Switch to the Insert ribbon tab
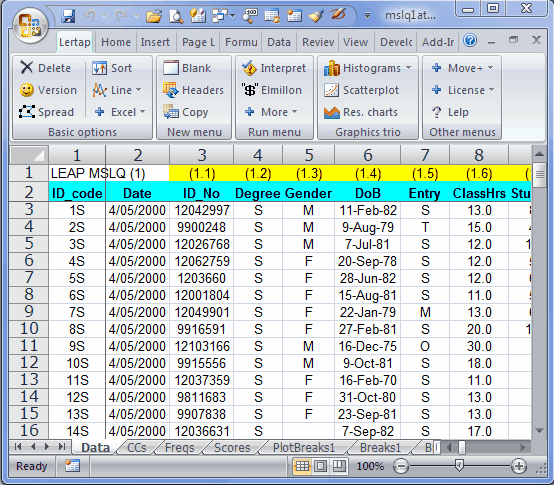This screenshot has width=554, height=485. click(x=155, y=42)
